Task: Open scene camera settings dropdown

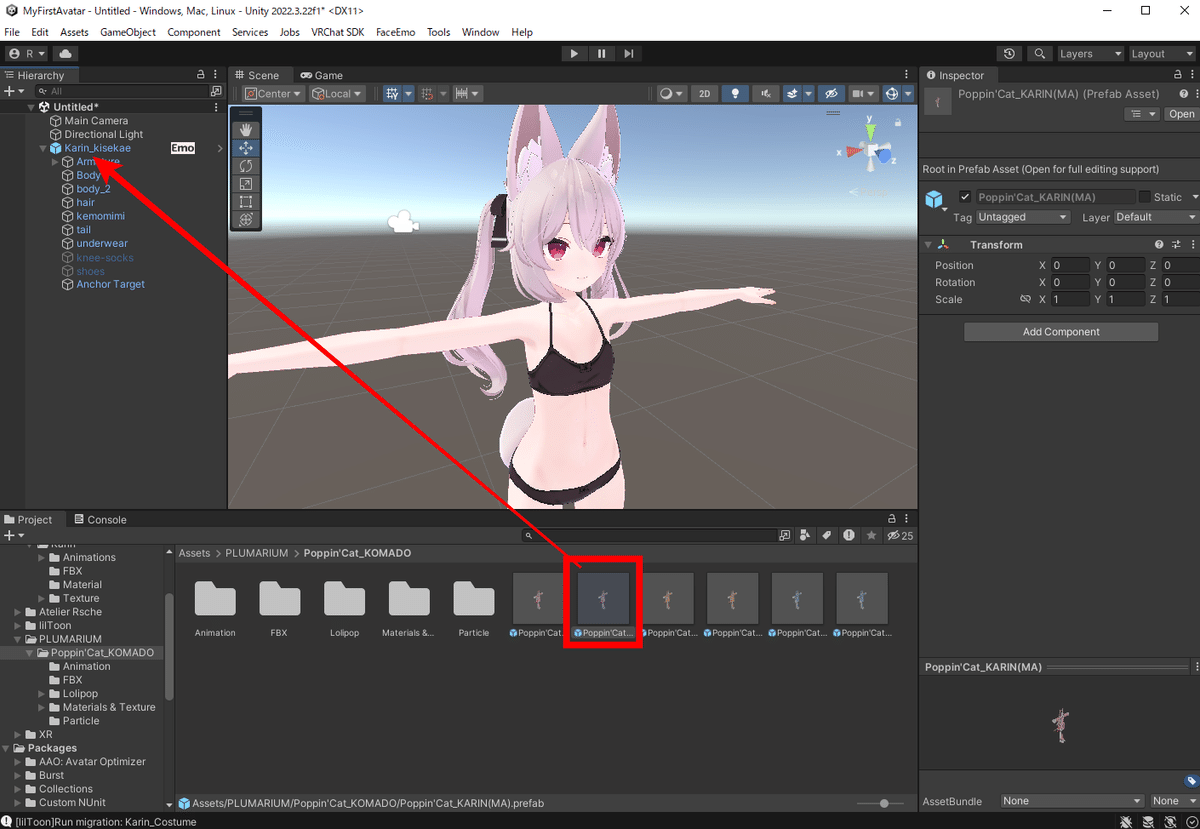Action: pos(862,93)
